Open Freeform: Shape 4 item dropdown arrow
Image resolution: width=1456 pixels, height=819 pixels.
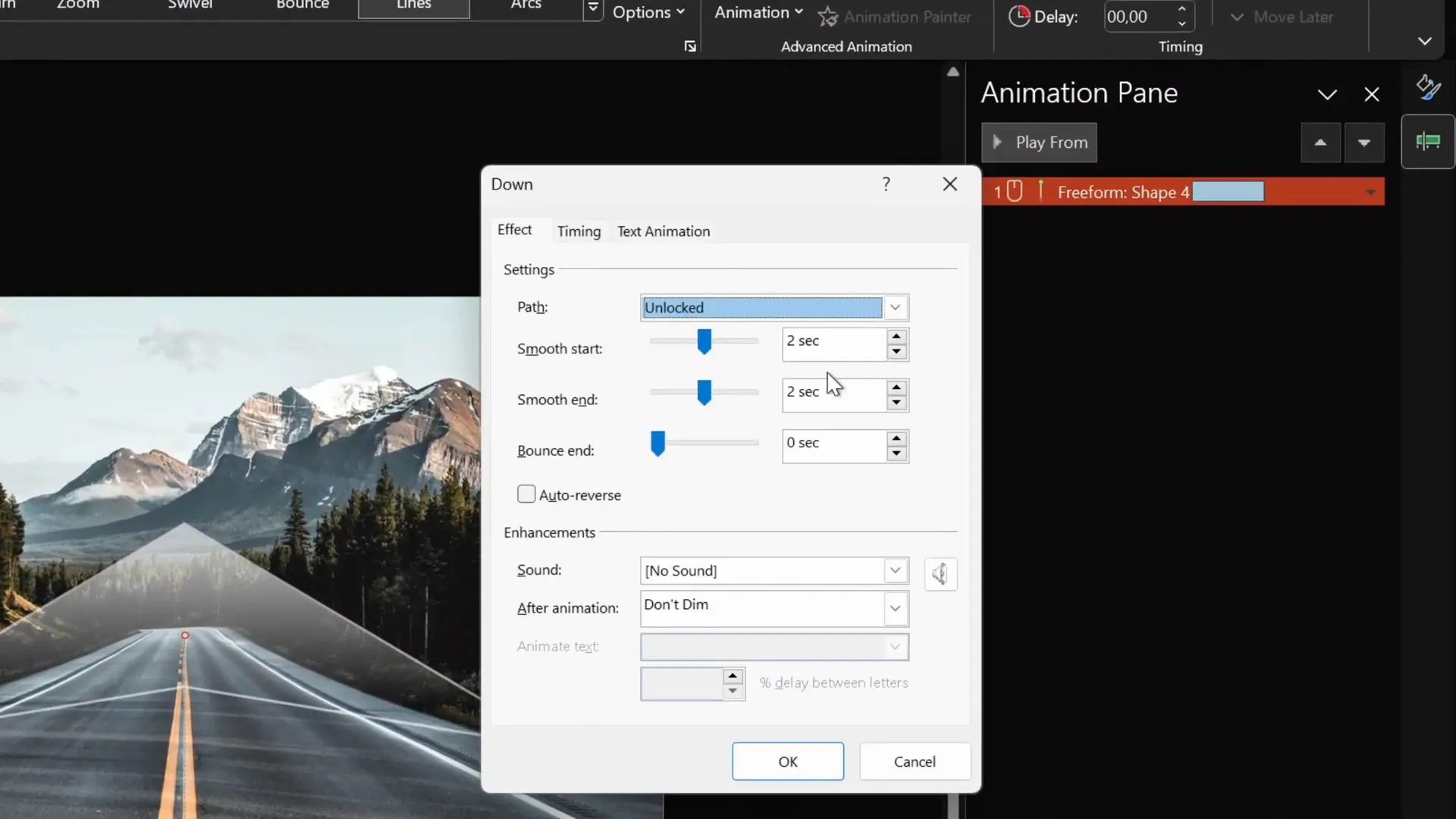click(x=1370, y=193)
